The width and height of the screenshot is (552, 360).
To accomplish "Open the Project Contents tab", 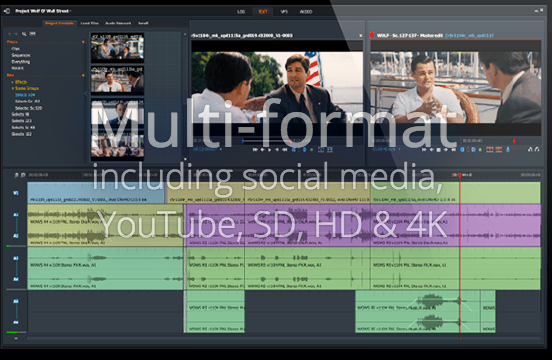I will point(59,23).
